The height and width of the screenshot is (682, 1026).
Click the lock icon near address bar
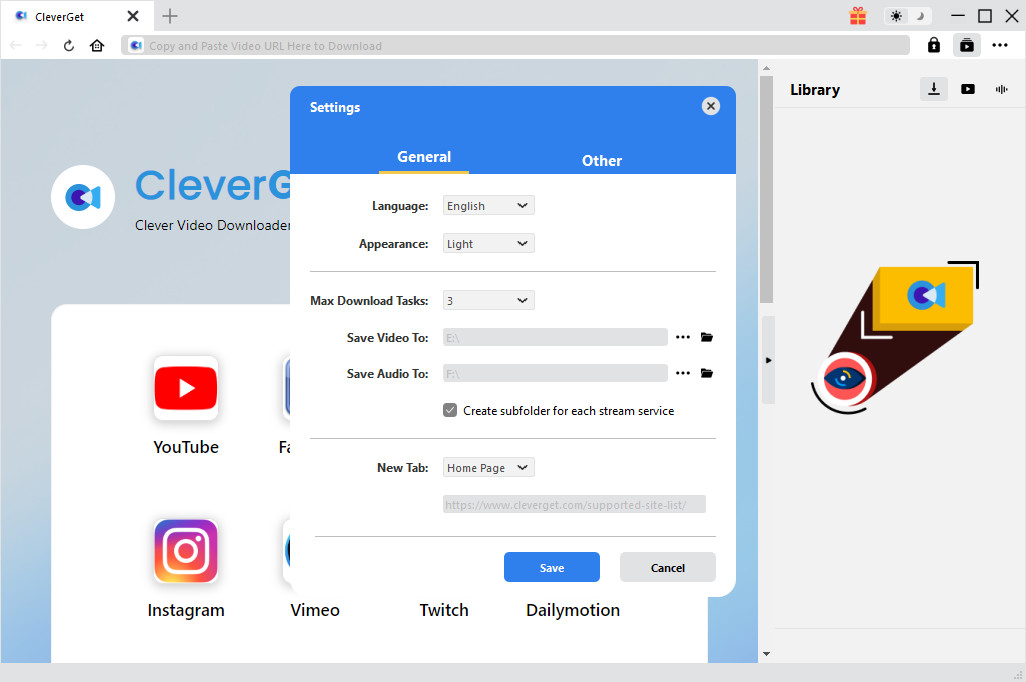tap(933, 45)
